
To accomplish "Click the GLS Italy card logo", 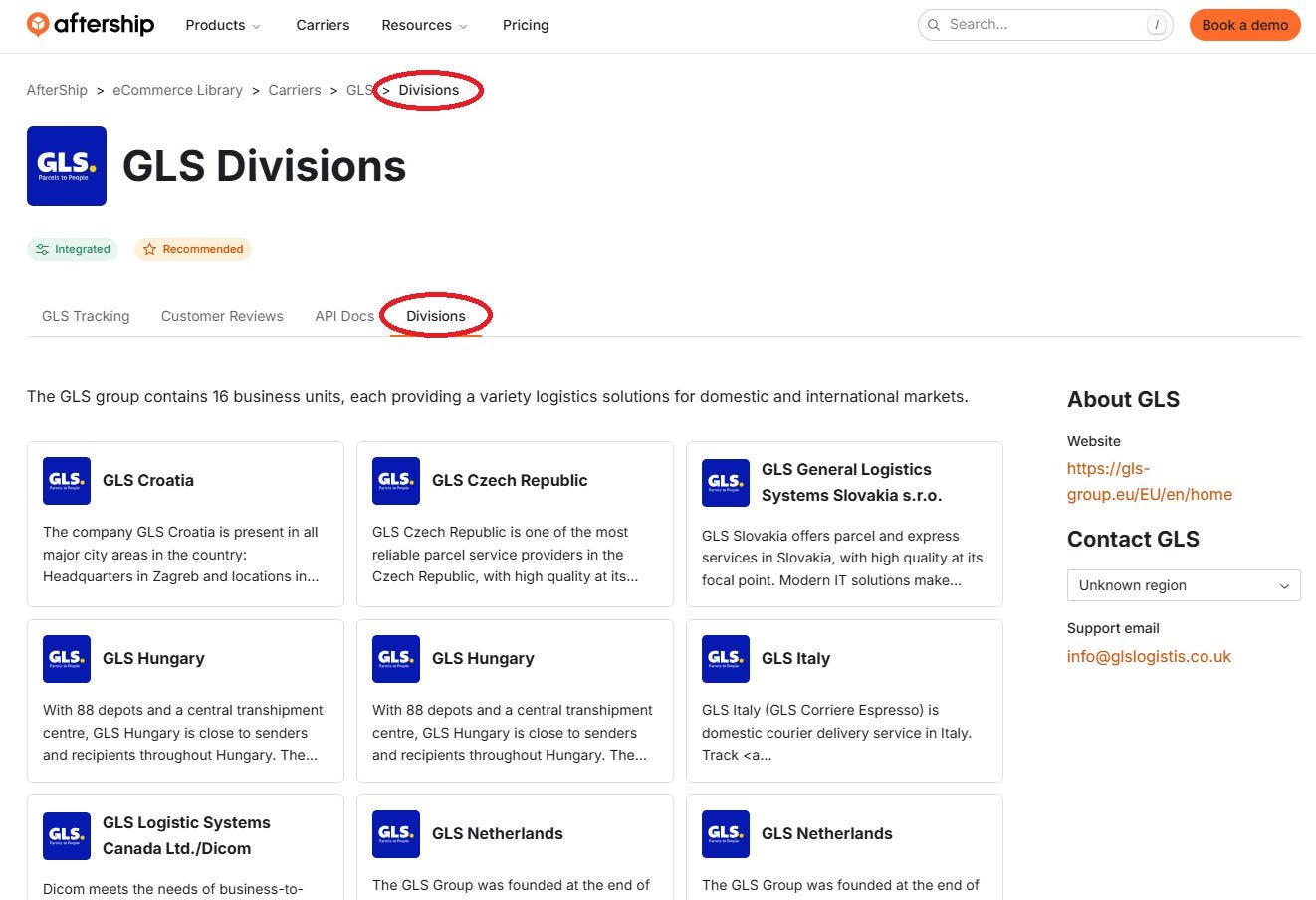I will tap(726, 659).
